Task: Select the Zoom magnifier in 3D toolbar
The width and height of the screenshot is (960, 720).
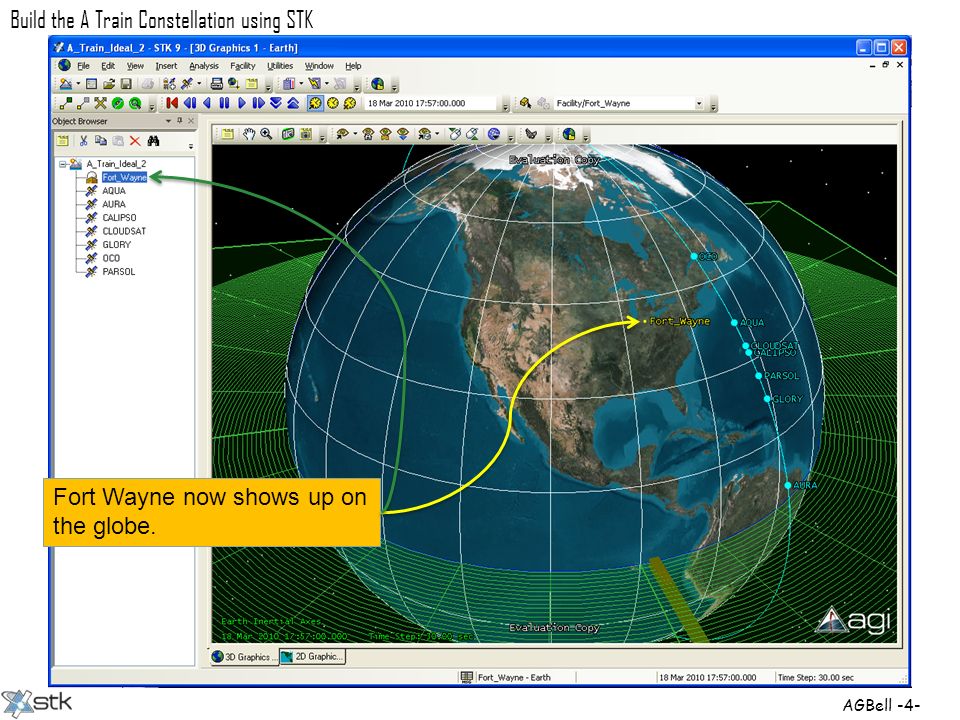Action: tap(266, 134)
